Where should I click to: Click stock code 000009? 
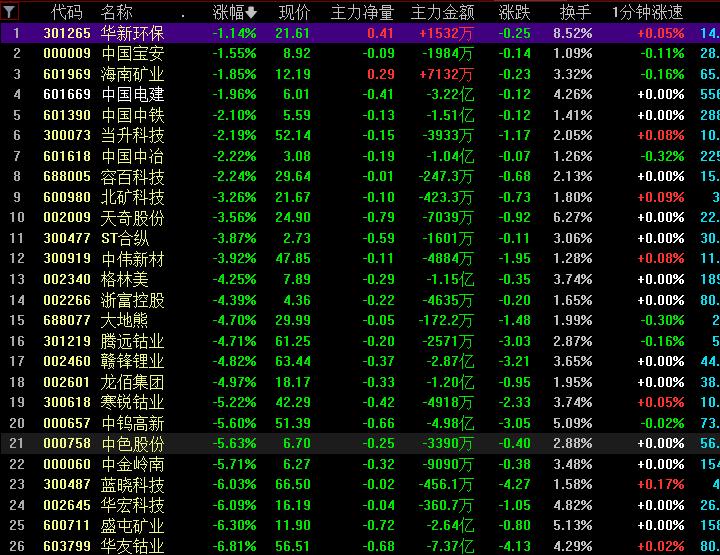pyautogui.click(x=67, y=54)
